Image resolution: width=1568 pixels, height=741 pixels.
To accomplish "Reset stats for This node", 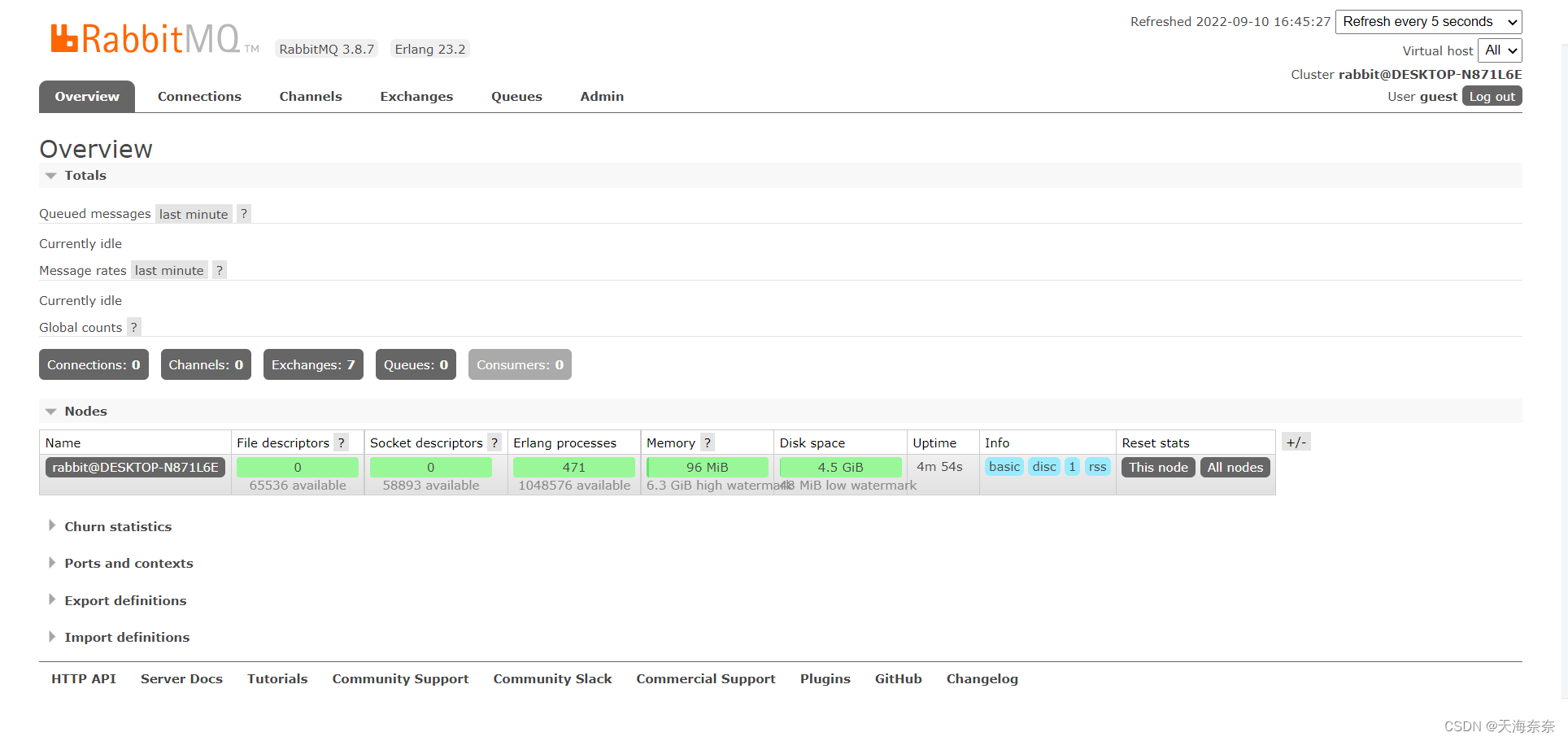I will [1158, 467].
